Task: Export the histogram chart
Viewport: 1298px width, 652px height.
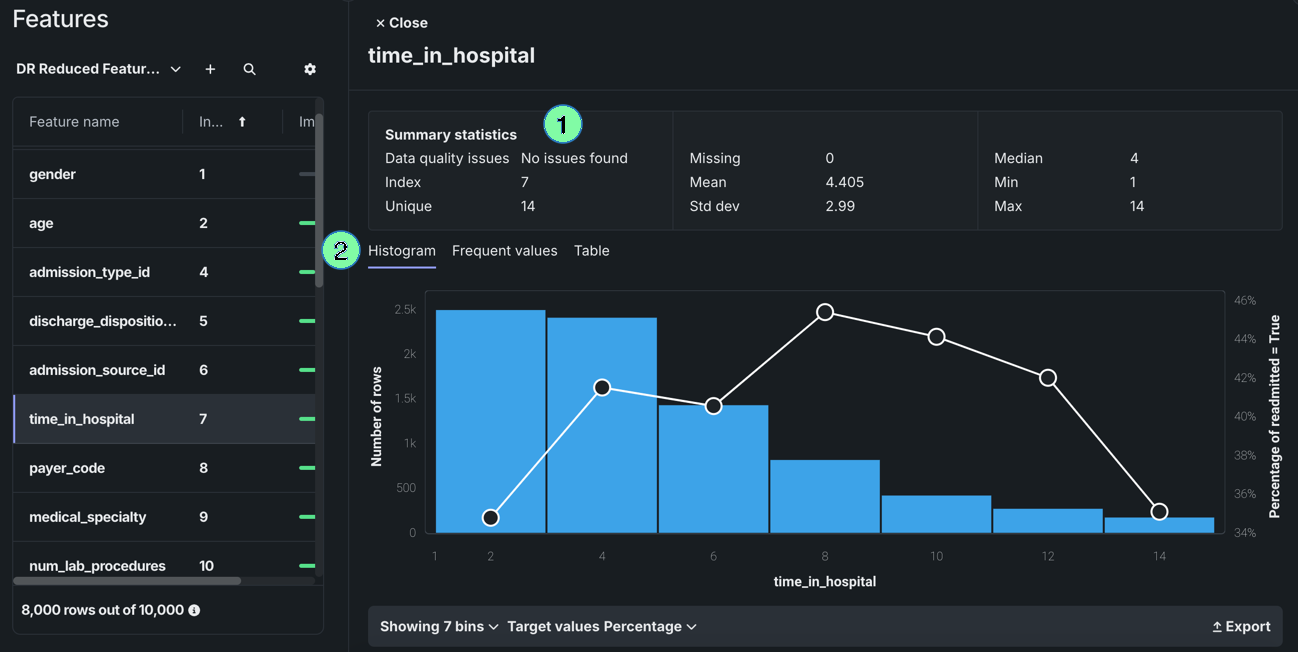Action: [x=1241, y=627]
